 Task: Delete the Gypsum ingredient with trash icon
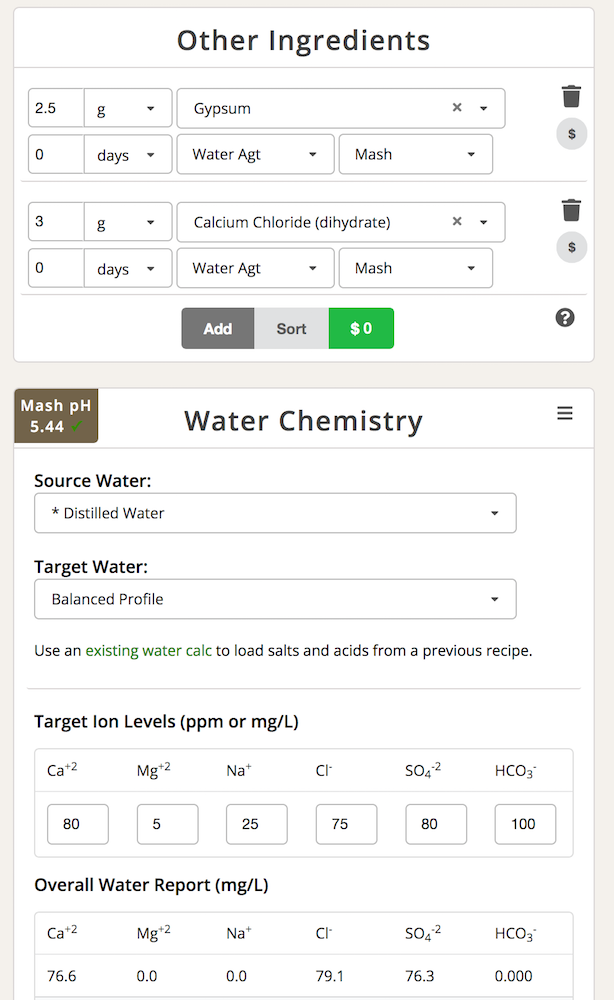(x=571, y=96)
